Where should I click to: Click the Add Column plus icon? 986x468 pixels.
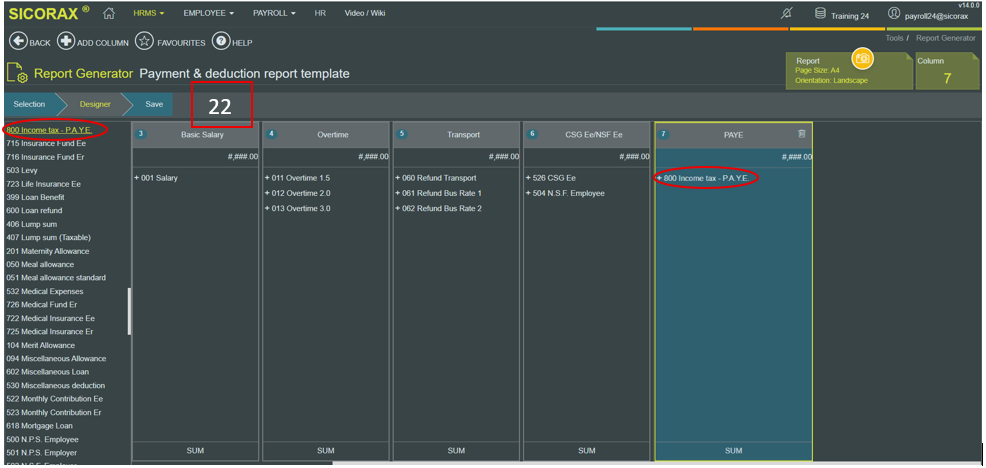65,42
